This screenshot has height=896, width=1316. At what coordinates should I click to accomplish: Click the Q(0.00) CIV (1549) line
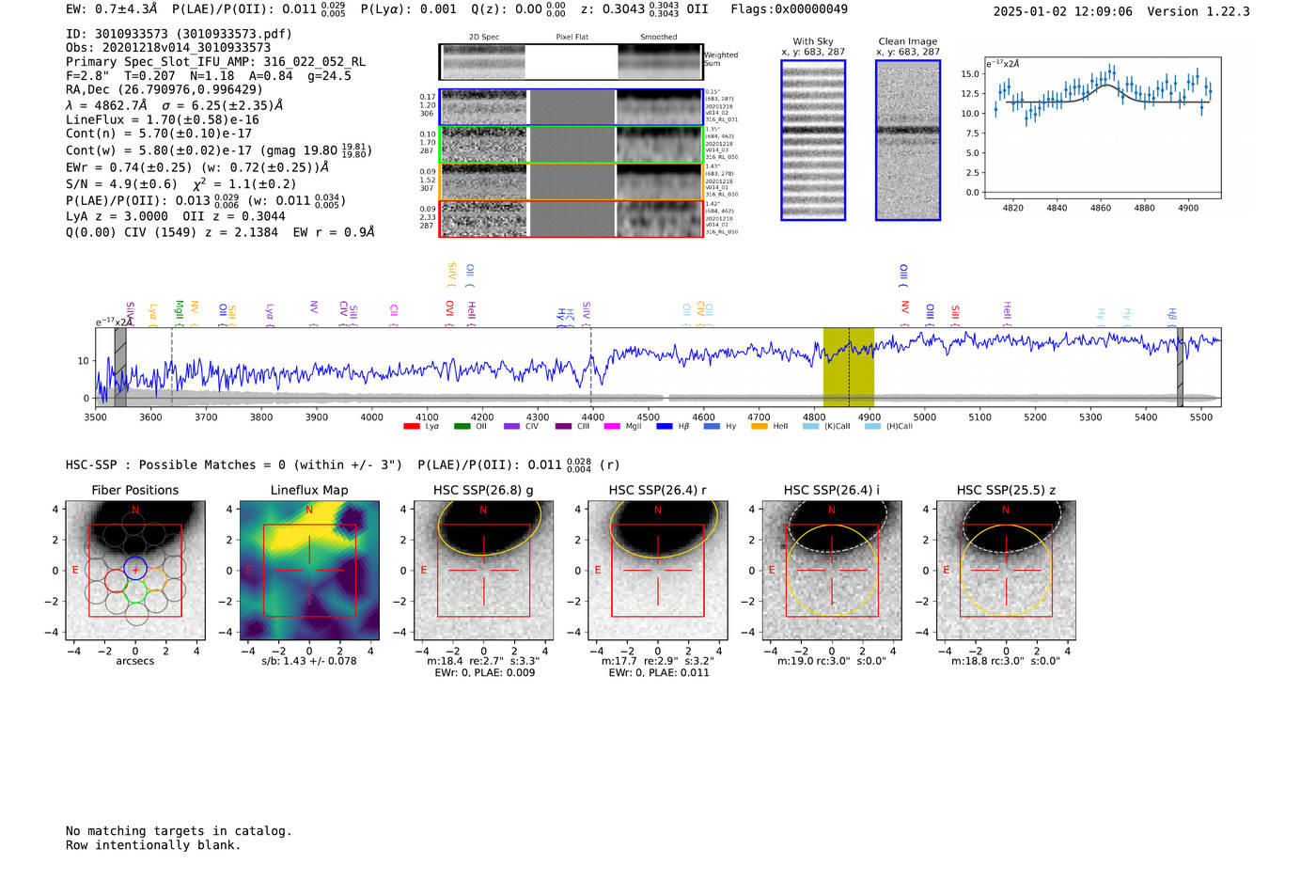coord(220,232)
